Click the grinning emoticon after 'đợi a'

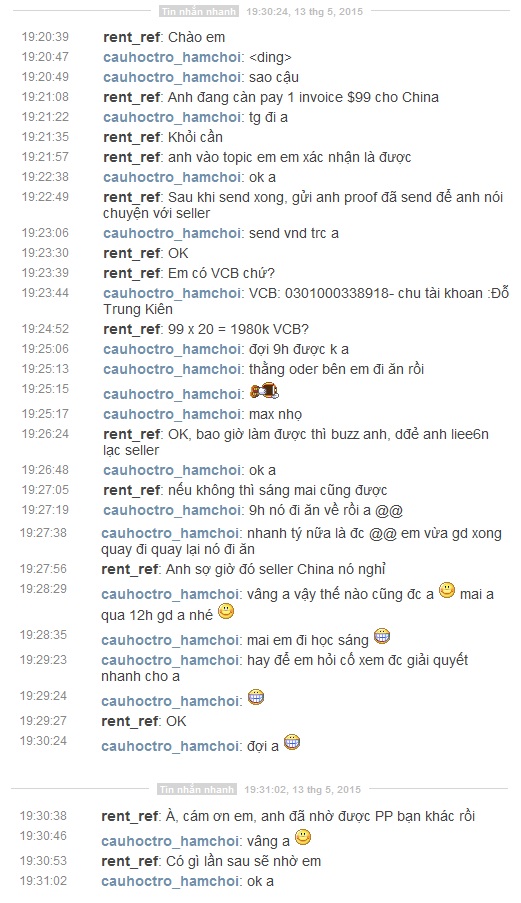[x=292, y=742]
